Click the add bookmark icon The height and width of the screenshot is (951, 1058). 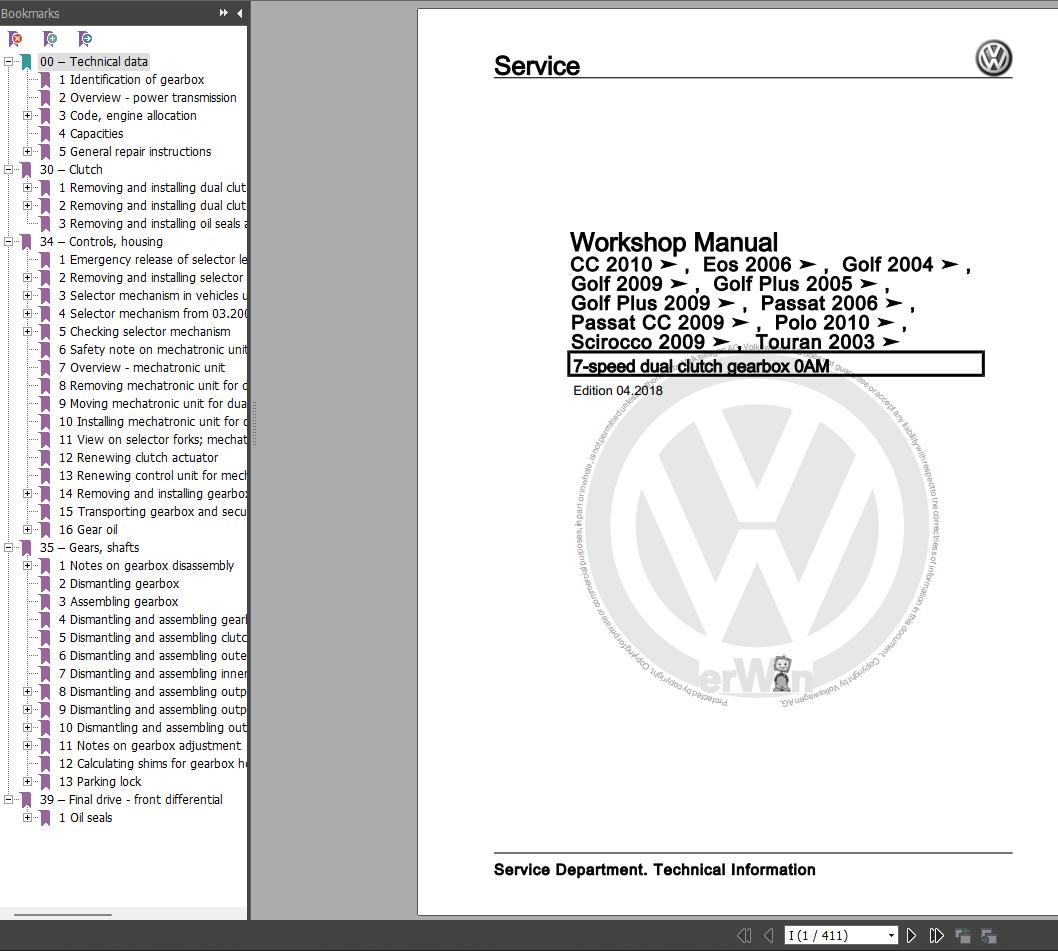click(50, 38)
